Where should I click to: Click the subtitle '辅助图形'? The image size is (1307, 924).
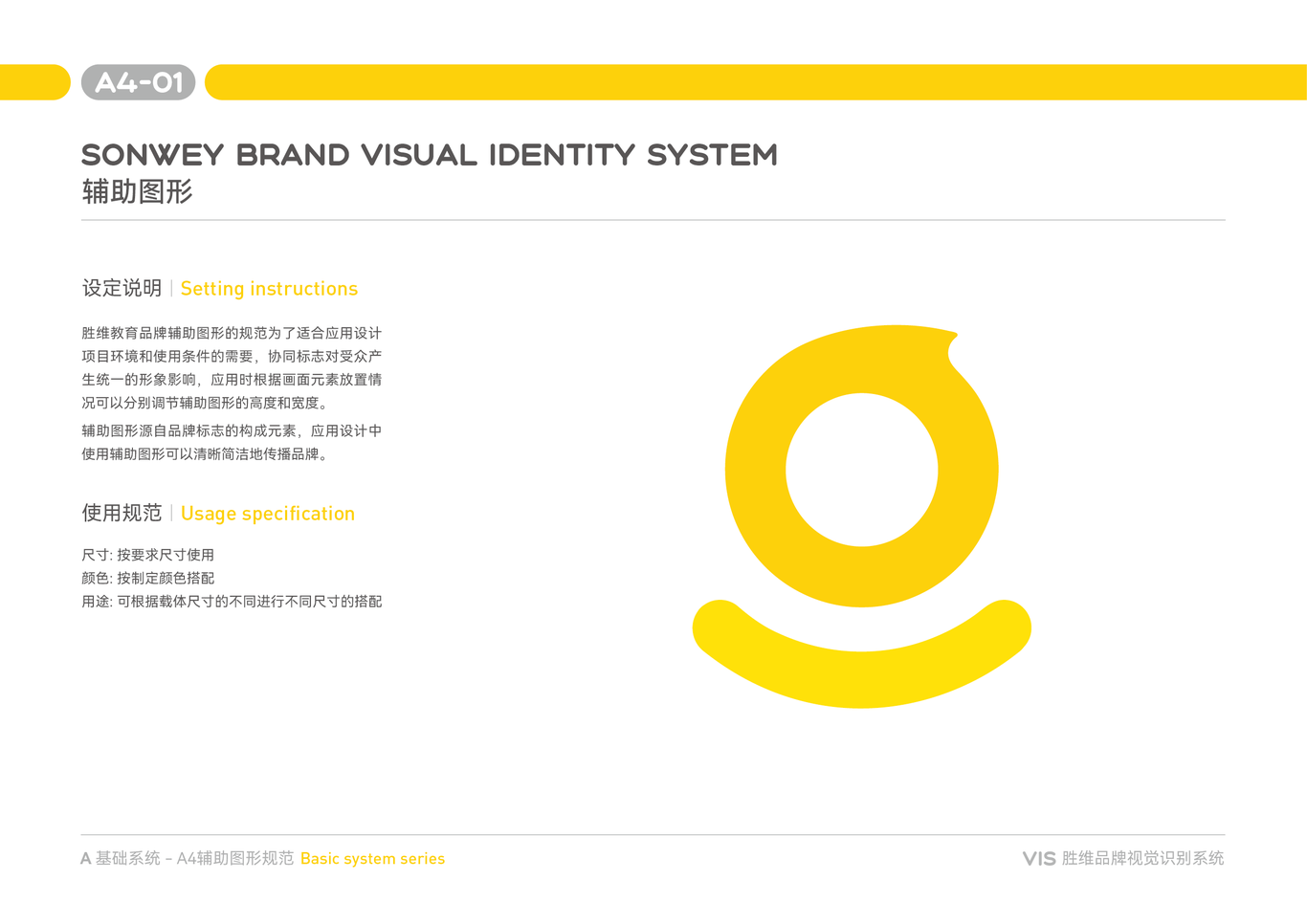tap(137, 192)
